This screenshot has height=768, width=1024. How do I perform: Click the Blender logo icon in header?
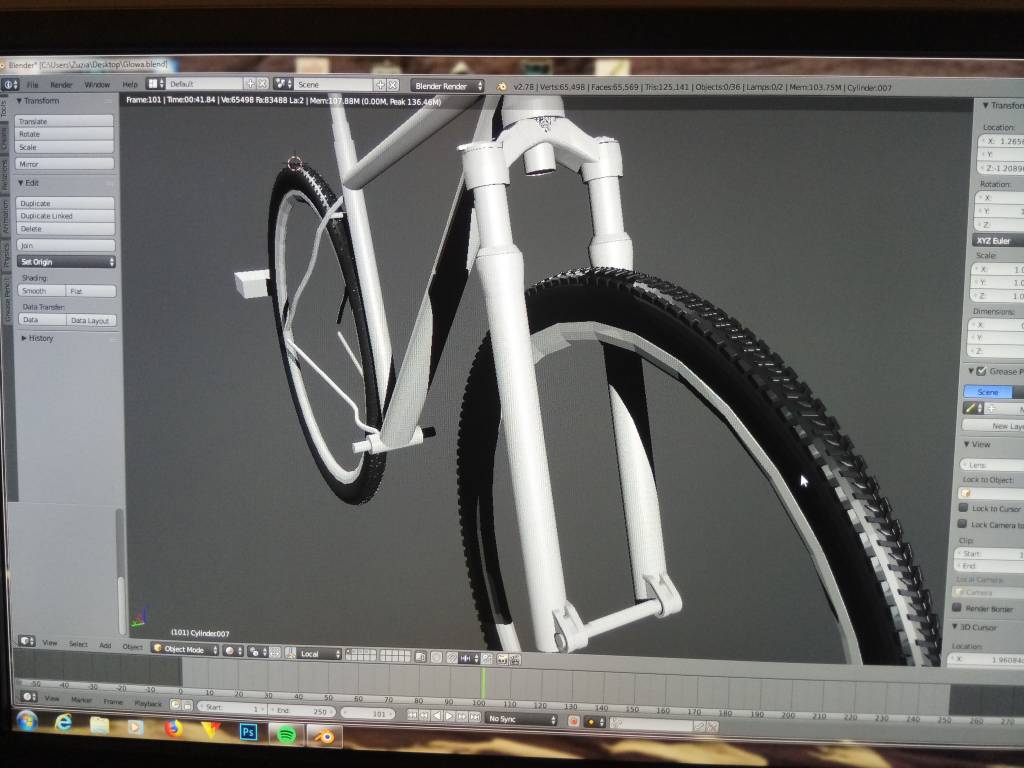(502, 86)
